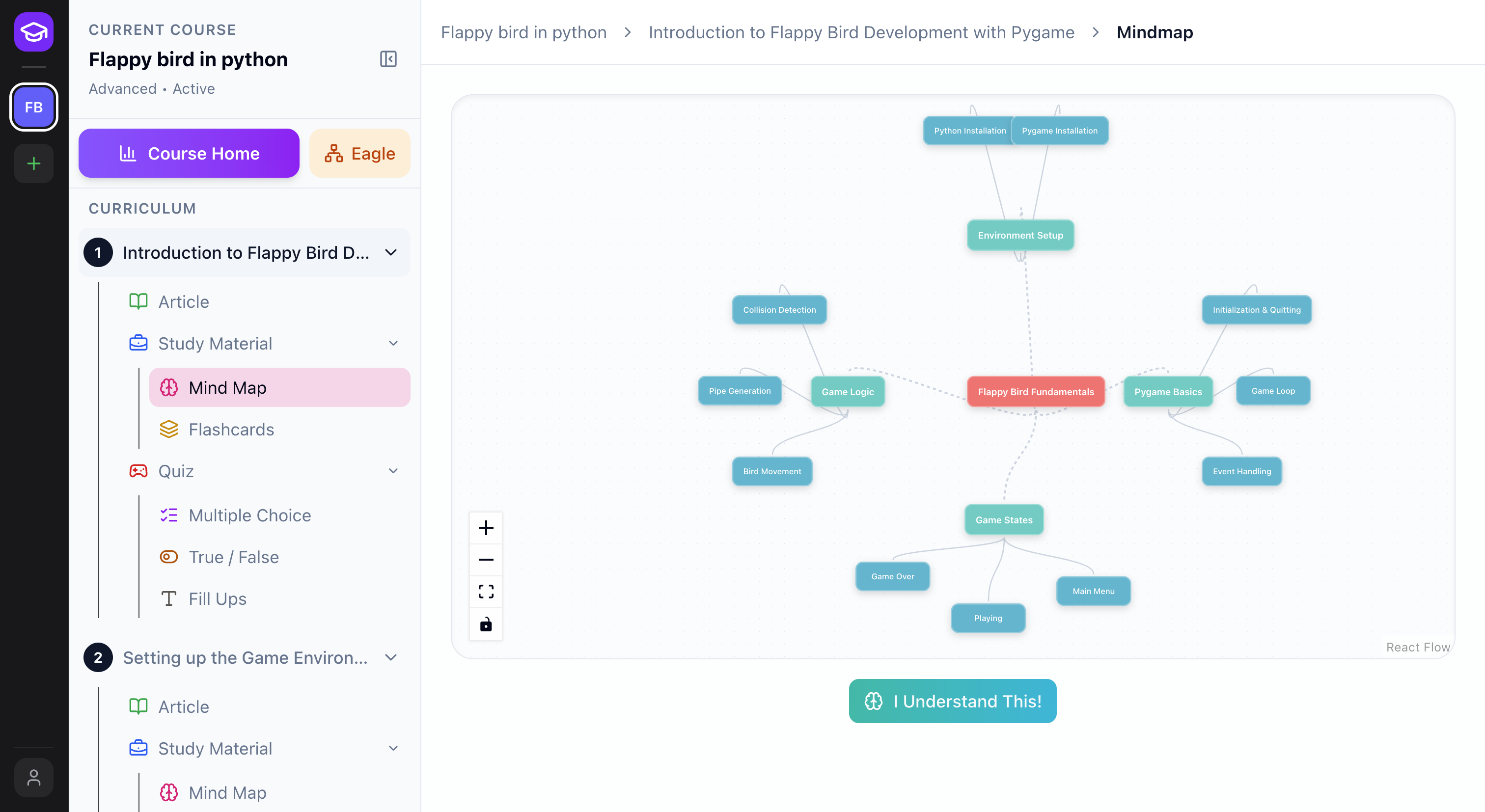Viewport: 1485px width, 812px height.
Task: Add a new course with plus icon
Action: 33,163
